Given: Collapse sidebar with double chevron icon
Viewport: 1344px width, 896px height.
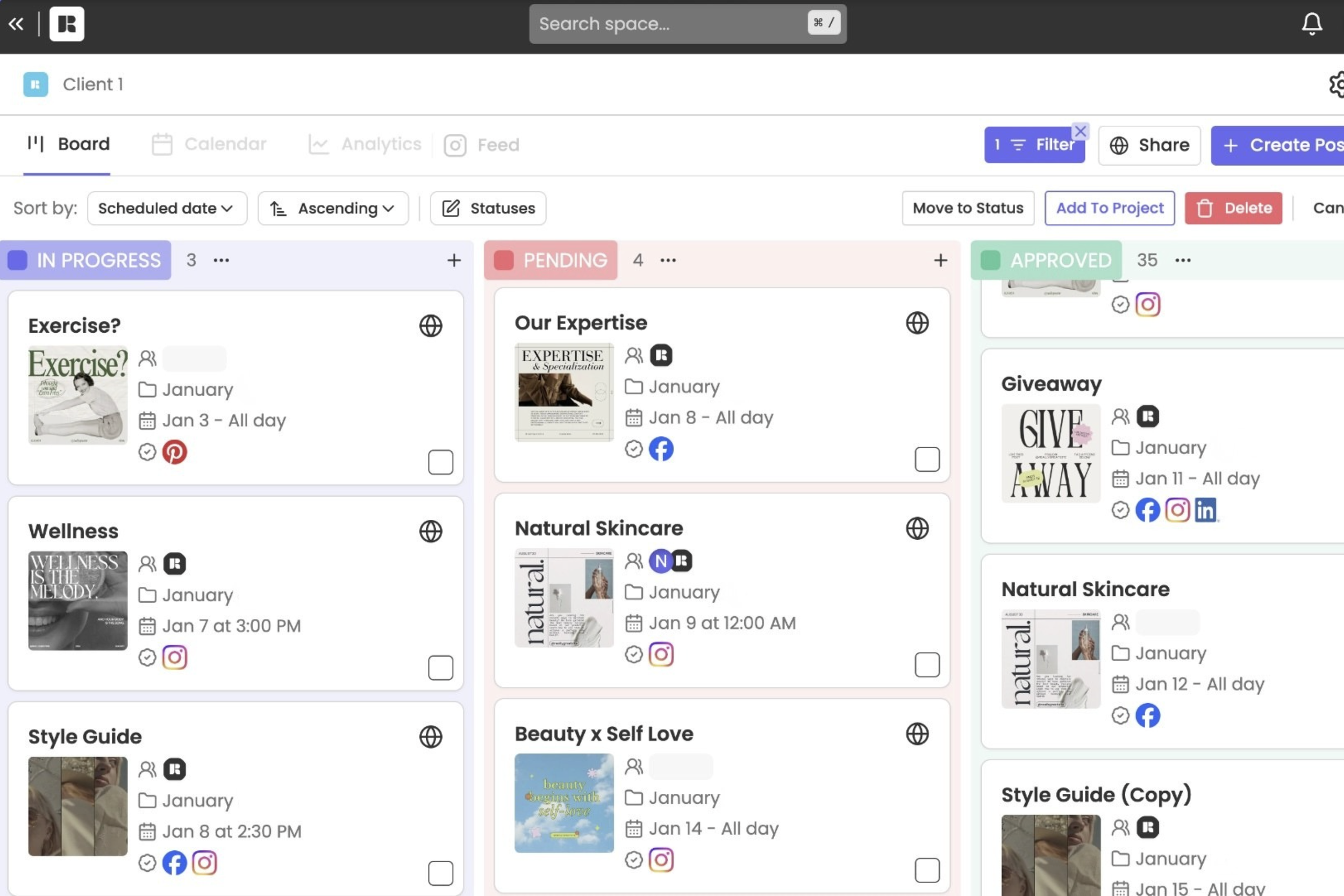Looking at the screenshot, I should (16, 24).
